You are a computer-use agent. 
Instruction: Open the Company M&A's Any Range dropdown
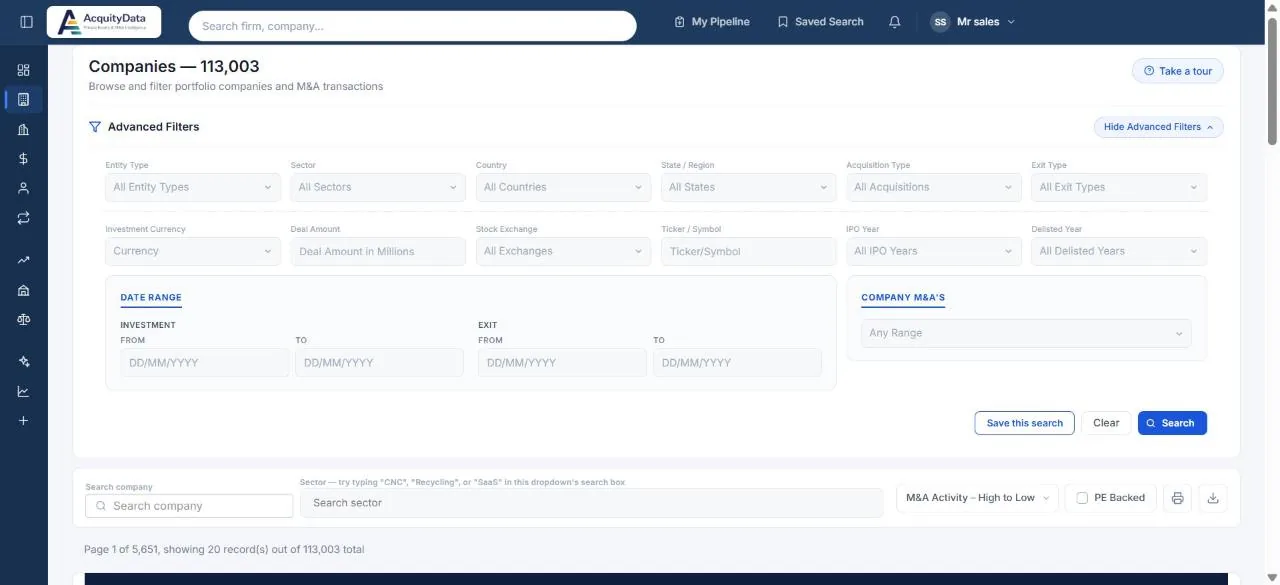[x=1026, y=333]
